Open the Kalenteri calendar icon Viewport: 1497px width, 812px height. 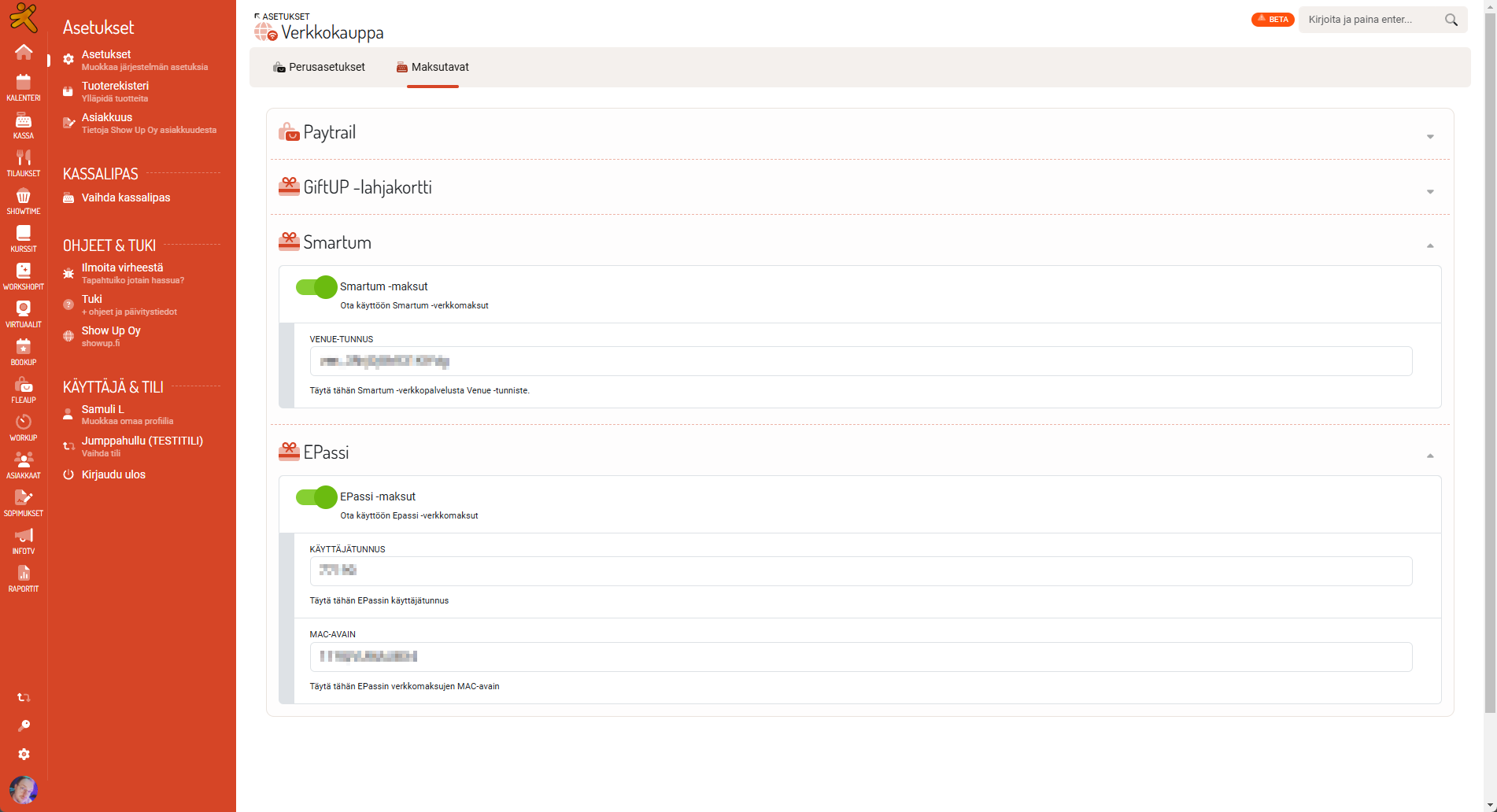[24, 87]
